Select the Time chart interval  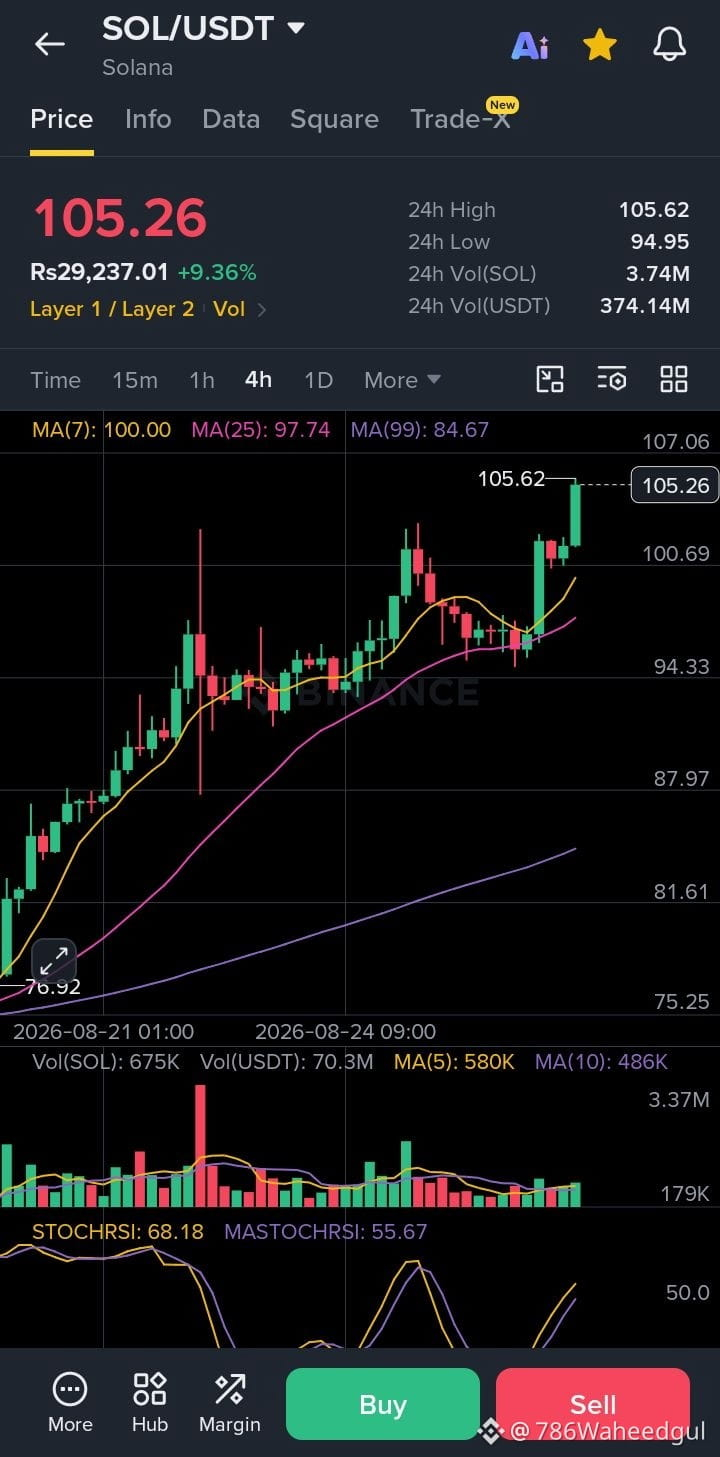point(56,380)
